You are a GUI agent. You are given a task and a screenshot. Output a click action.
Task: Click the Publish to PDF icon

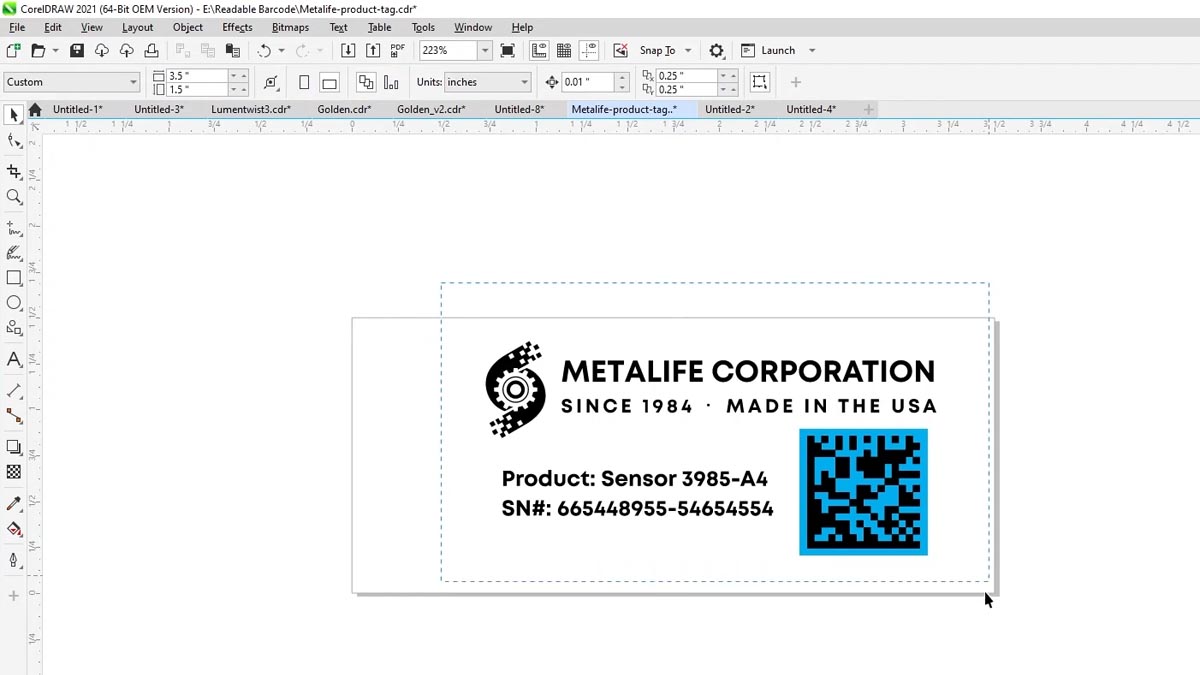click(397, 50)
